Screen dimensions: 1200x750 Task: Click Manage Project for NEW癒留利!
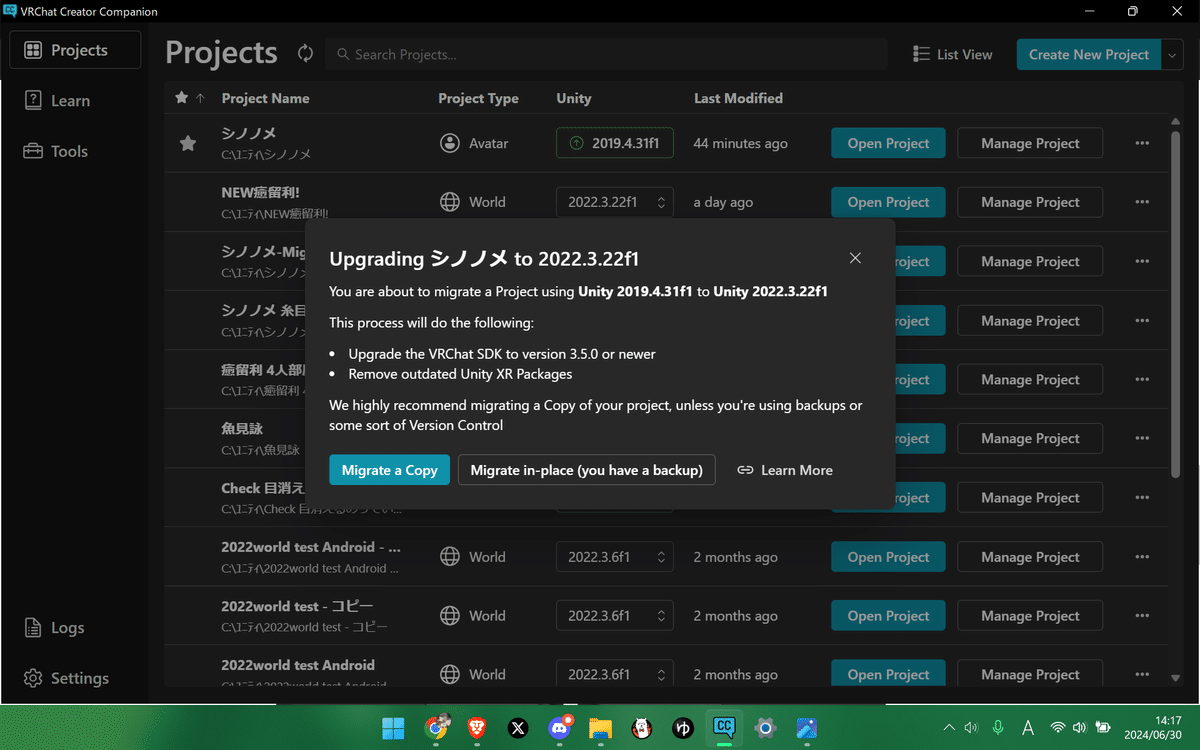1030,202
